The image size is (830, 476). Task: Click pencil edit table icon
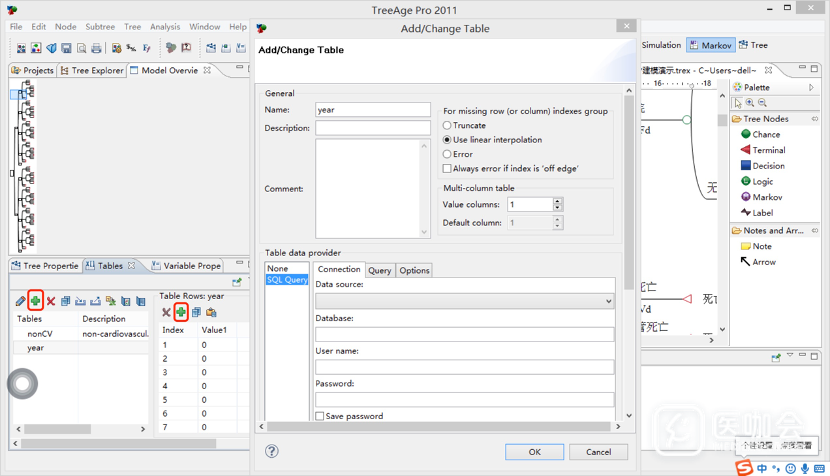pyautogui.click(x=20, y=301)
